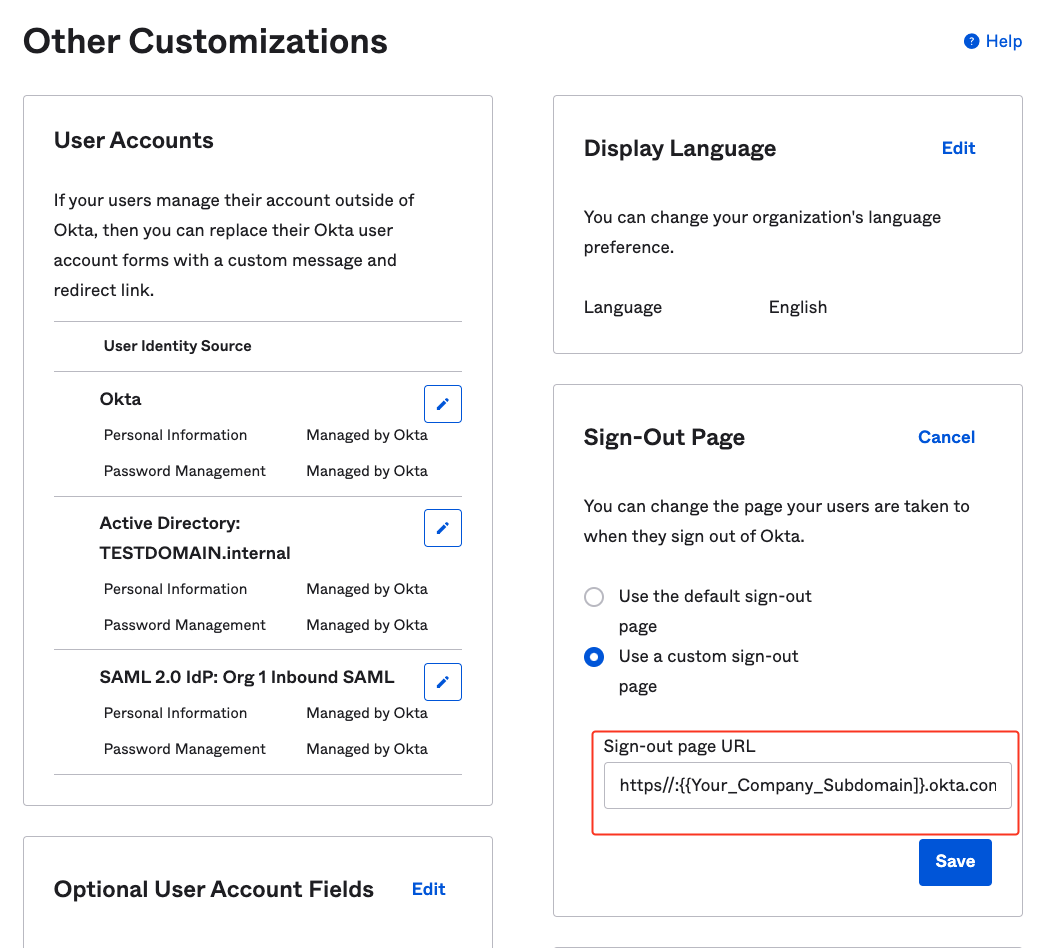The image size is (1052, 948).
Task: Open the Help link
Action: click(x=1003, y=42)
